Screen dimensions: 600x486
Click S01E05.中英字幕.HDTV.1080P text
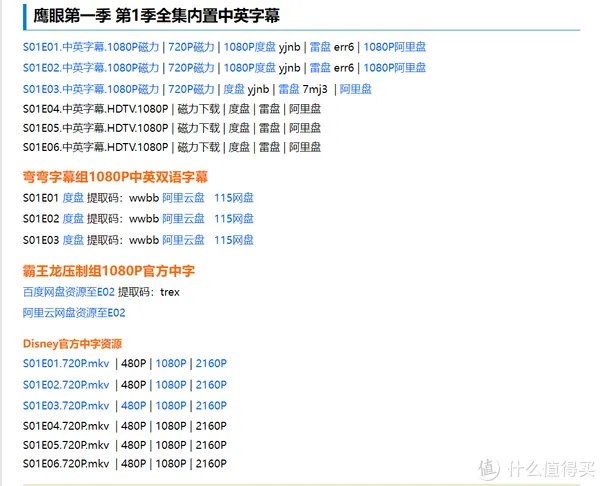pos(95,128)
